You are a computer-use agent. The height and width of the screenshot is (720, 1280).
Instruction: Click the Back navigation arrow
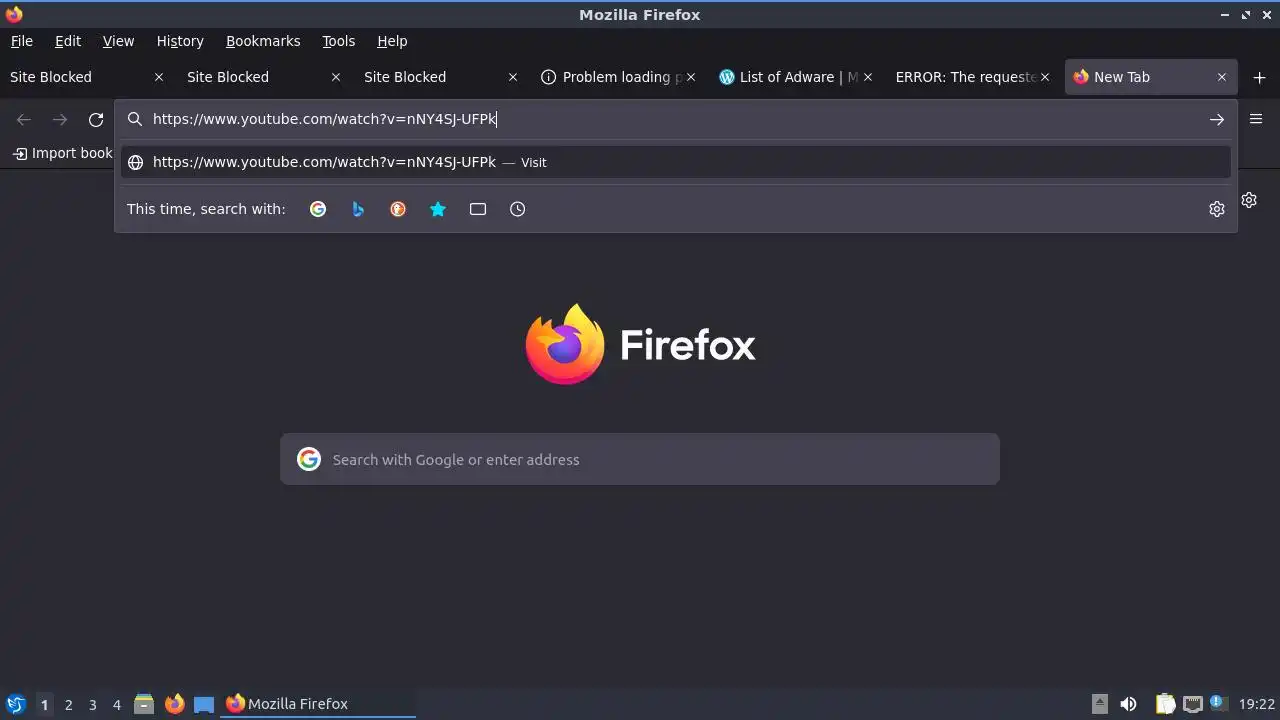click(24, 119)
